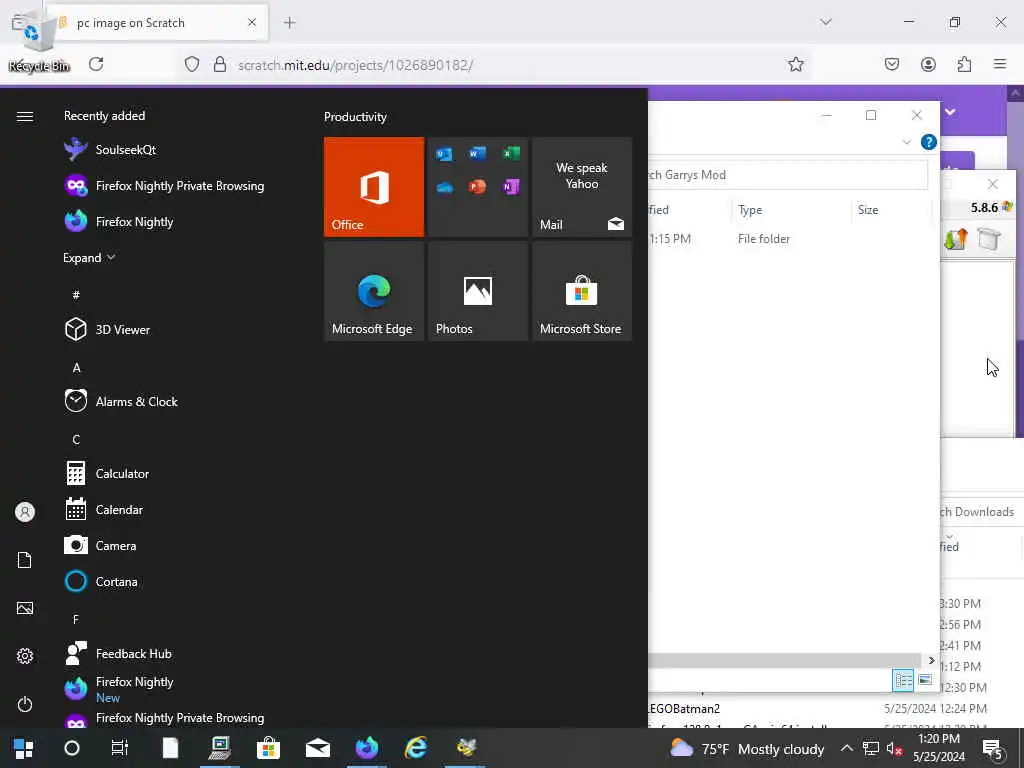Image resolution: width=1024 pixels, height=768 pixels.
Task: Switch to Firefox Nightly on the taskbar
Action: pyautogui.click(x=366, y=748)
